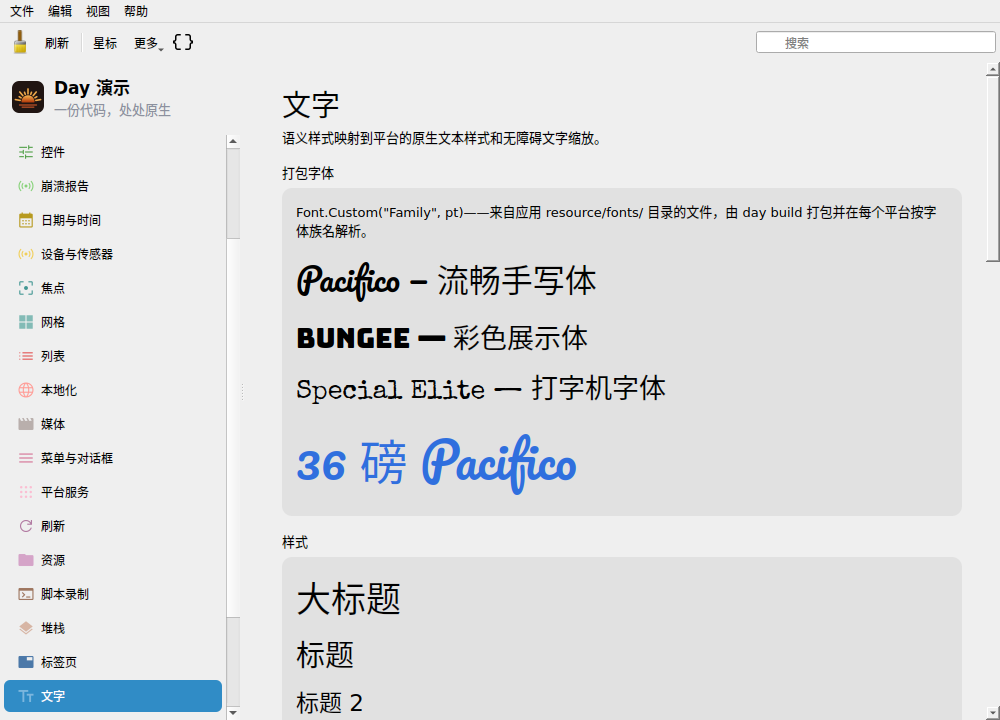Click the 一份代码，处处原生 subtitle
This screenshot has height=720, width=1000.
point(113,110)
